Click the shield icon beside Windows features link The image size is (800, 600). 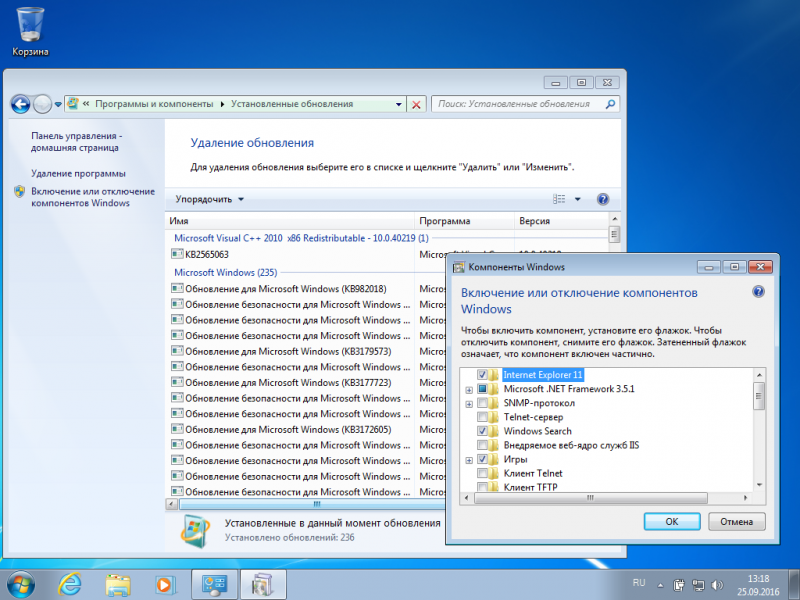19,192
